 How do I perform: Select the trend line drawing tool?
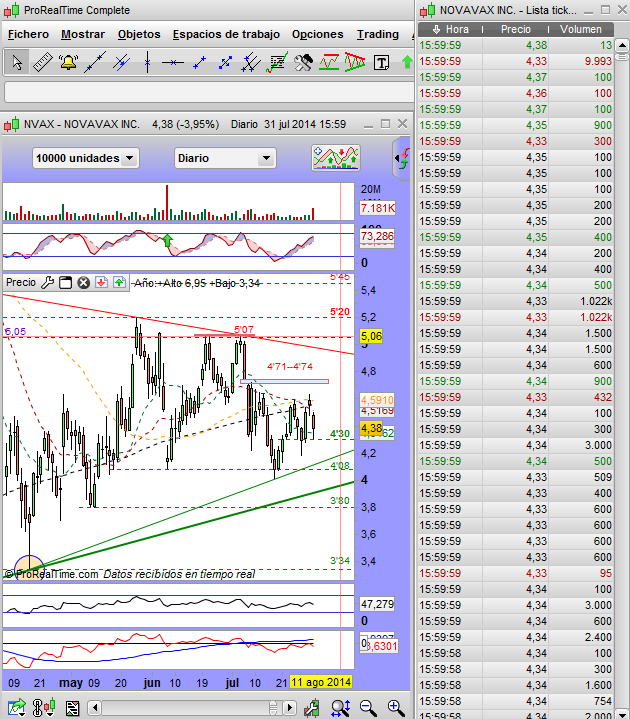pyautogui.click(x=95, y=62)
